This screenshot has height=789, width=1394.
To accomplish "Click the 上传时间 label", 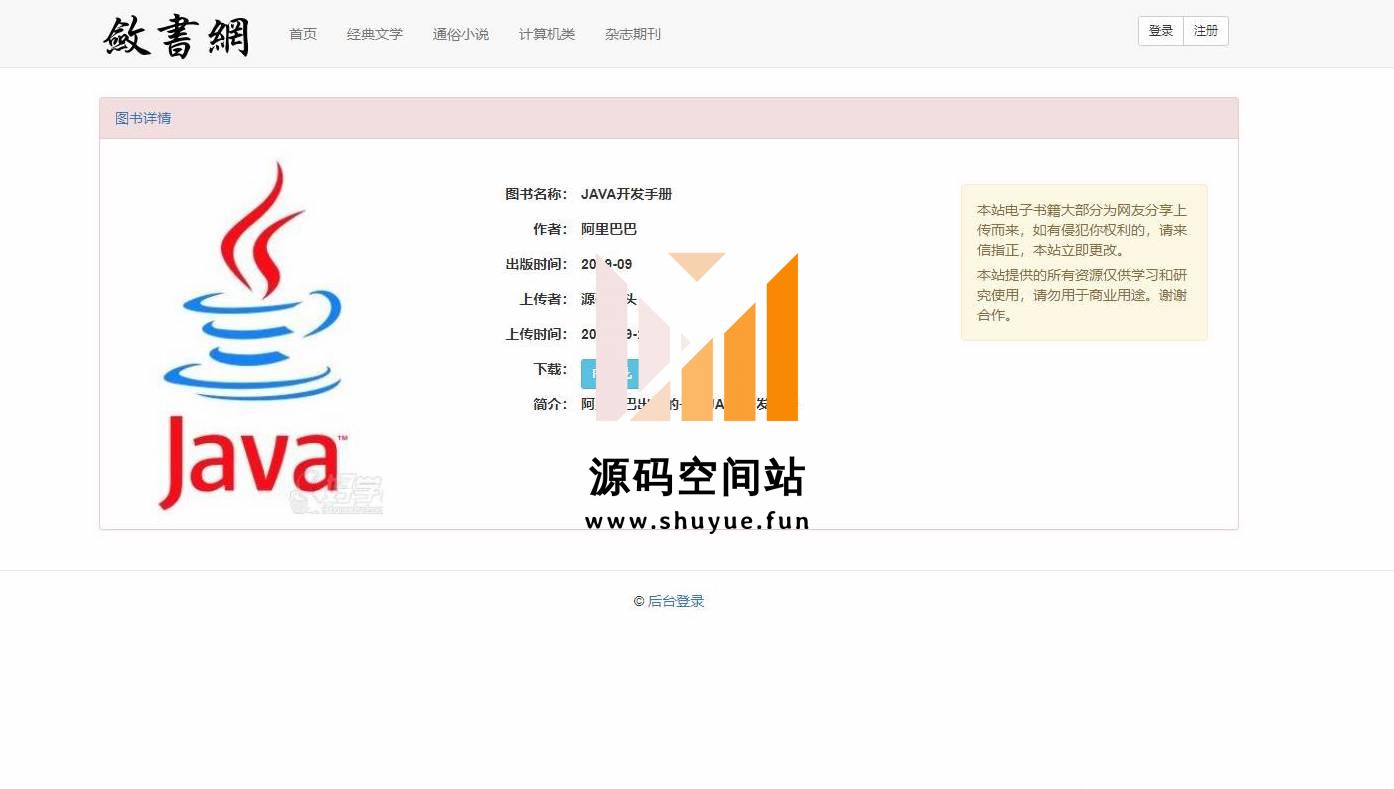I will coord(536,334).
